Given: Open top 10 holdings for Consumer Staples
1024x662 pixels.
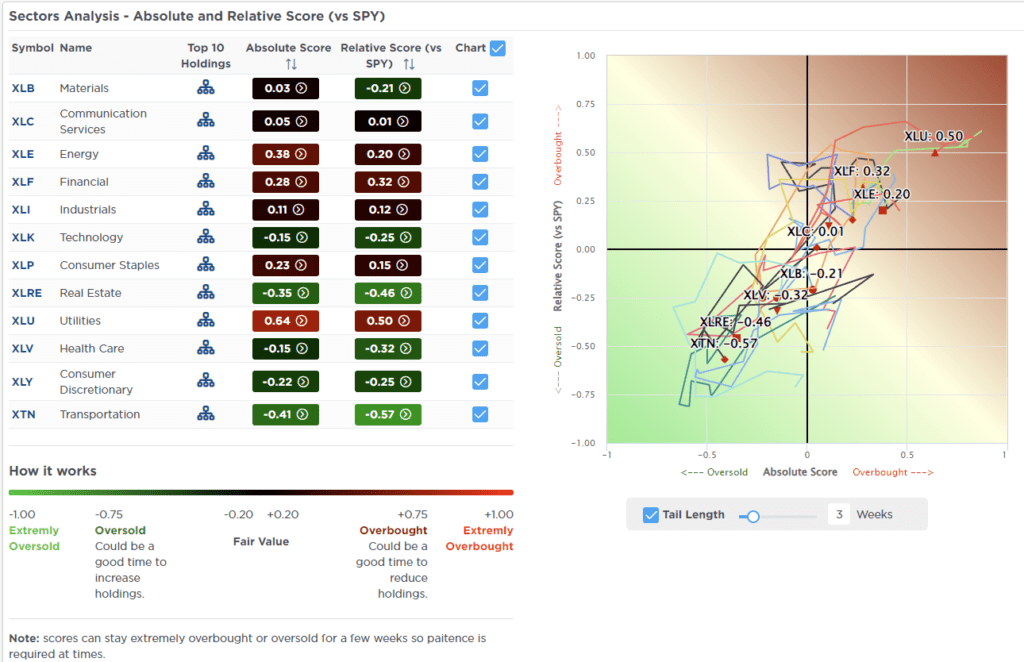Looking at the screenshot, I should [x=206, y=264].
